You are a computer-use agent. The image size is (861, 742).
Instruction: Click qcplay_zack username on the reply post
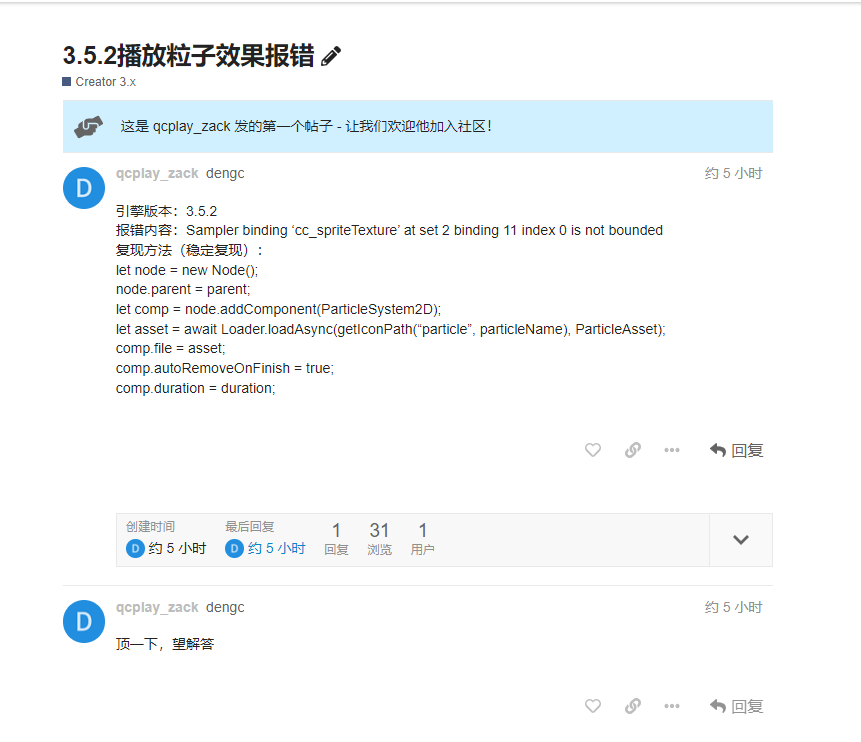[157, 607]
